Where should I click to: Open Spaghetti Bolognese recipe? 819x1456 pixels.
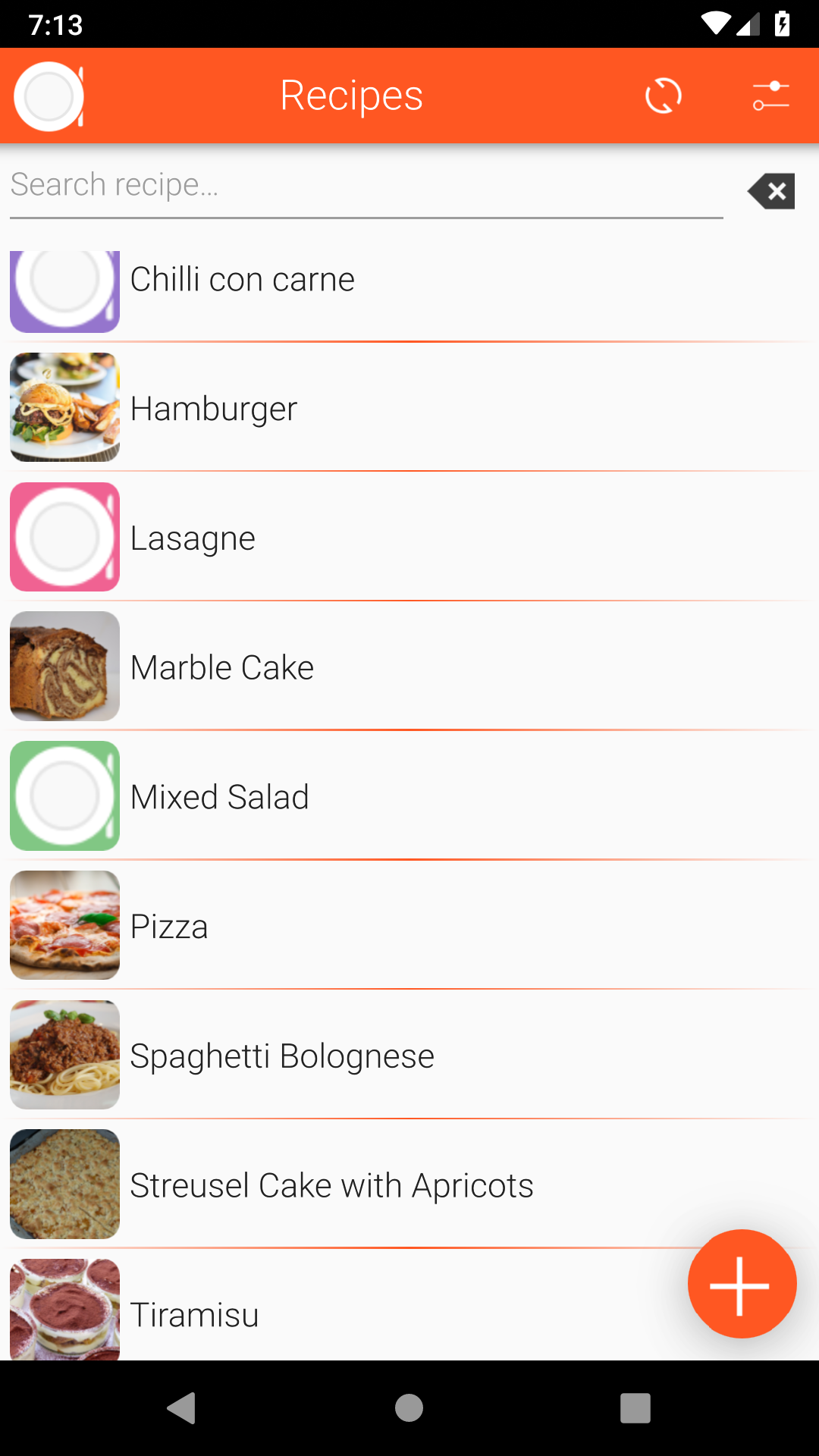[282, 1056]
